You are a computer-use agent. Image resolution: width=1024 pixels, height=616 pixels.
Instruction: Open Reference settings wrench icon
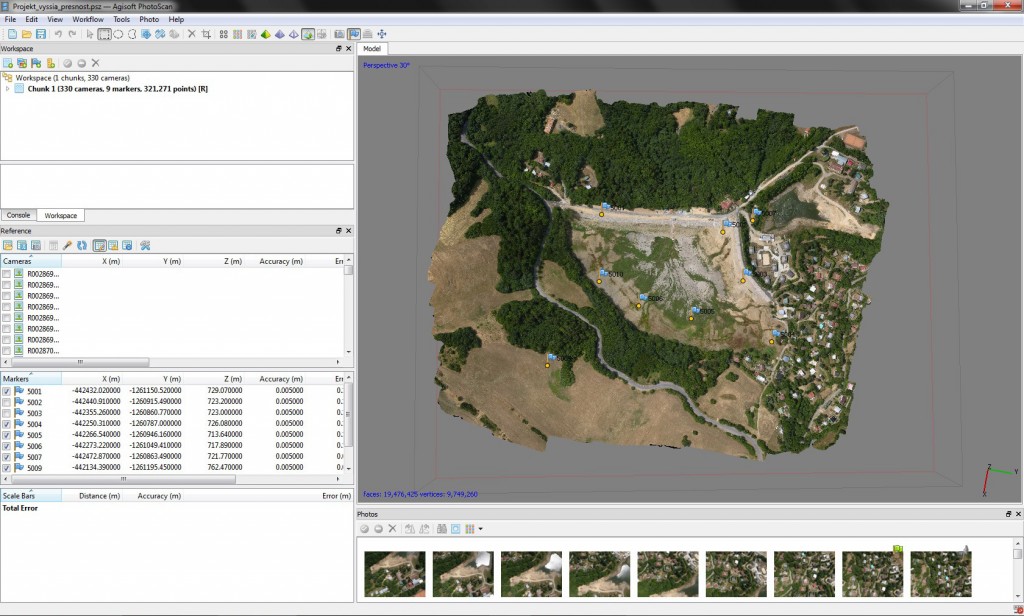145,245
